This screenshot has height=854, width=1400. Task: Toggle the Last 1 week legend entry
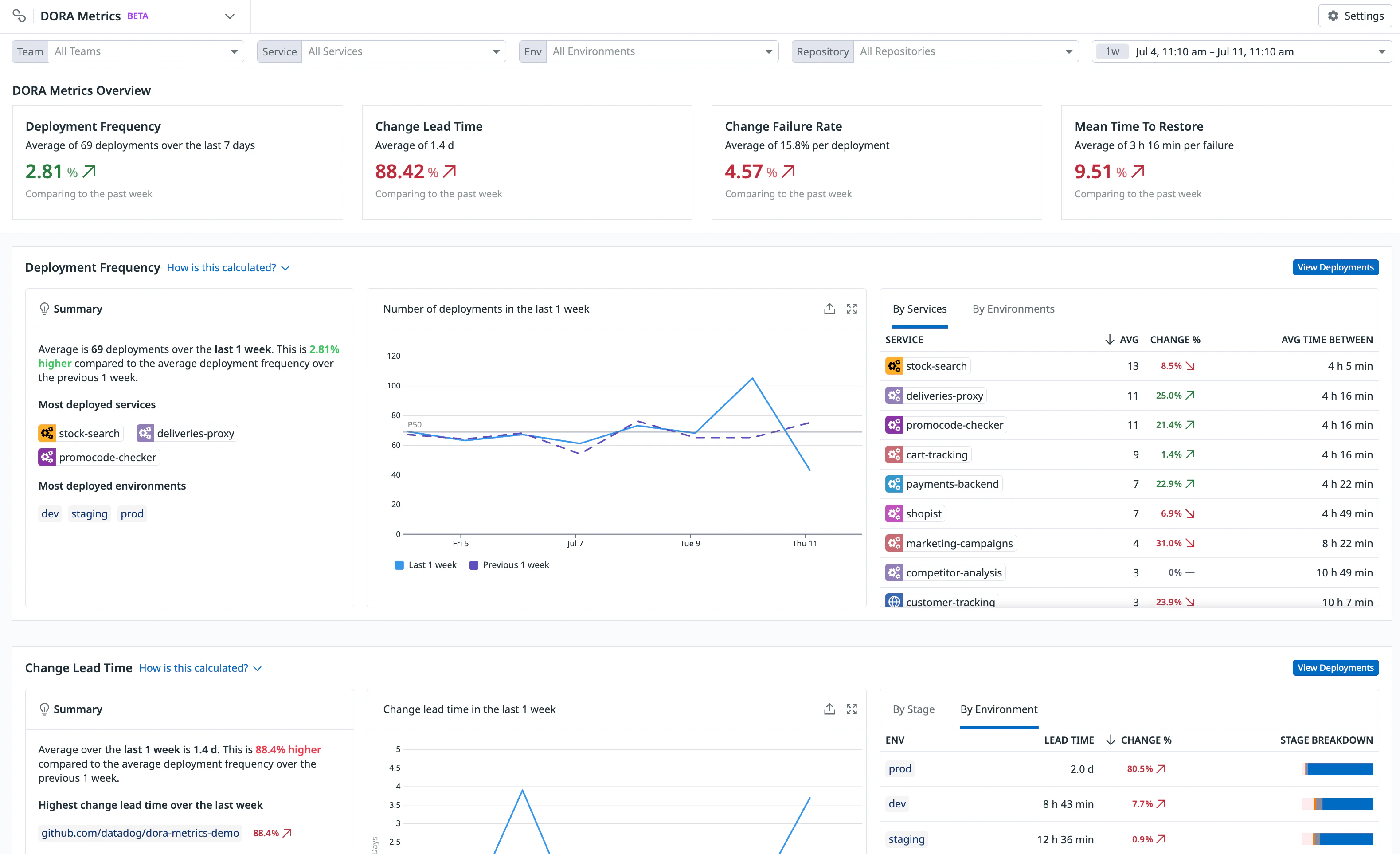click(x=425, y=565)
